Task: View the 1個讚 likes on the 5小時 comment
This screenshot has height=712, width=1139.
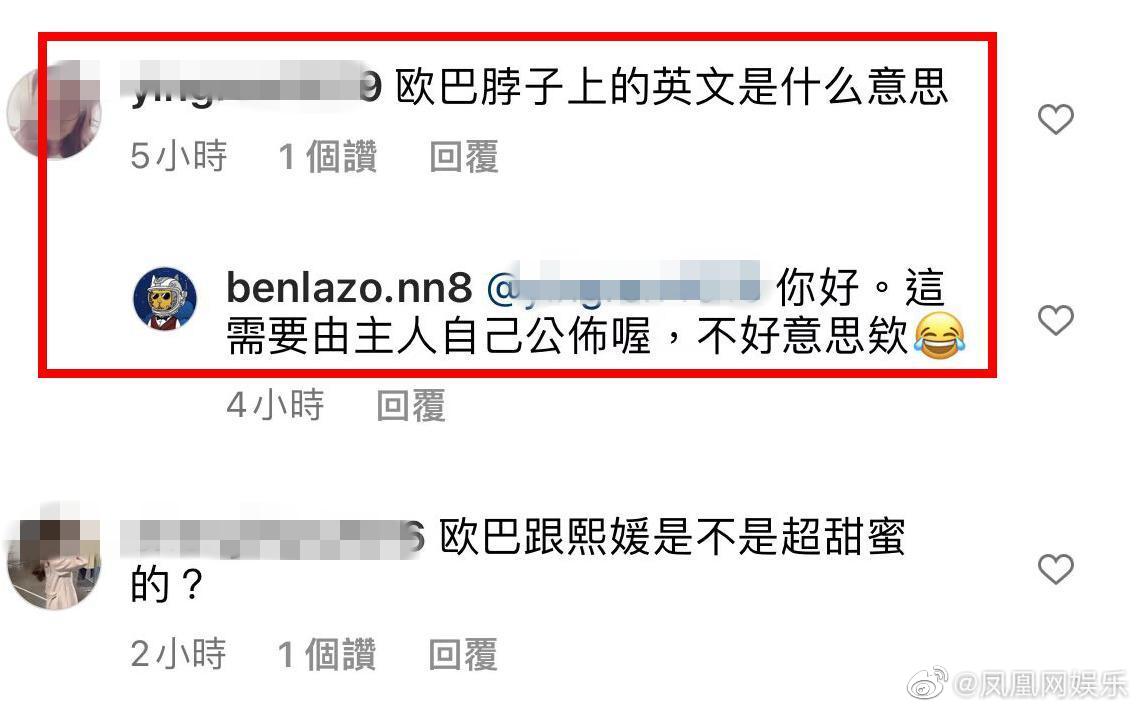Action: 328,157
